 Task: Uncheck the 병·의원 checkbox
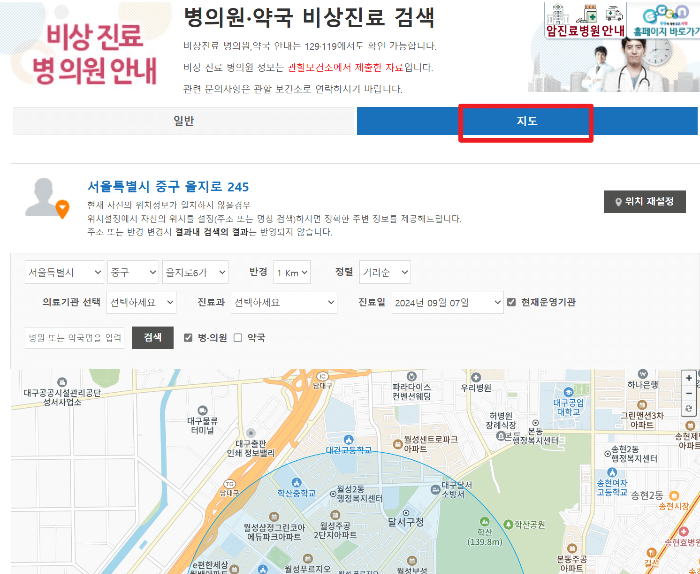188,338
